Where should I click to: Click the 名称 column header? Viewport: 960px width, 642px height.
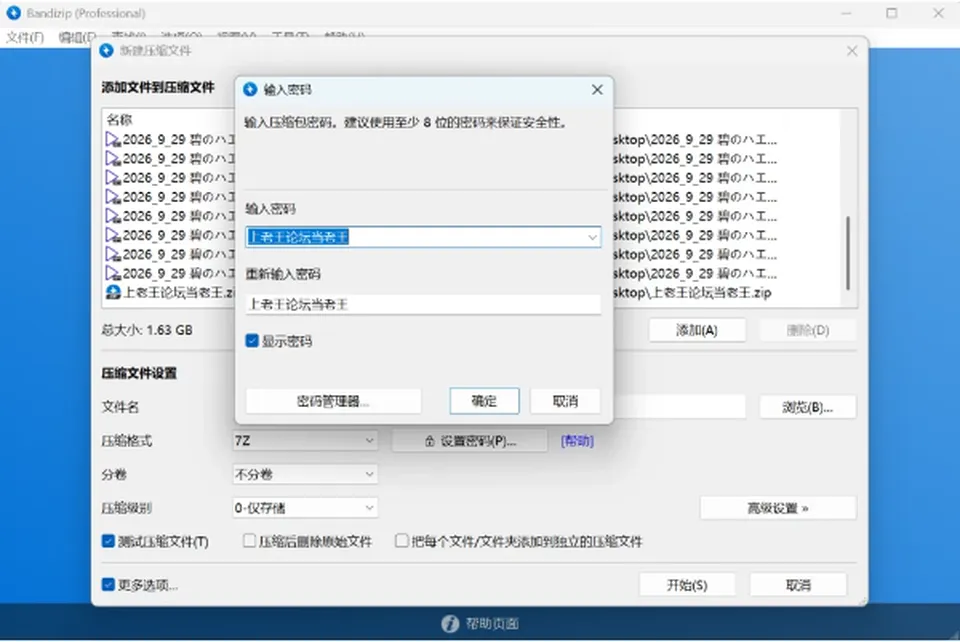tap(119, 119)
